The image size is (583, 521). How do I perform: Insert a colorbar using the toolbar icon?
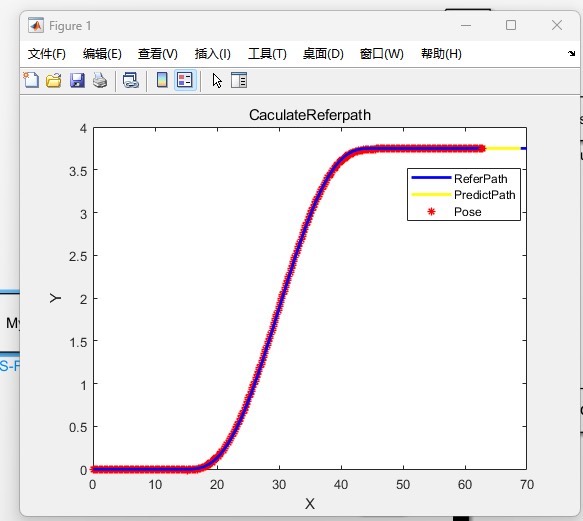pos(162,80)
